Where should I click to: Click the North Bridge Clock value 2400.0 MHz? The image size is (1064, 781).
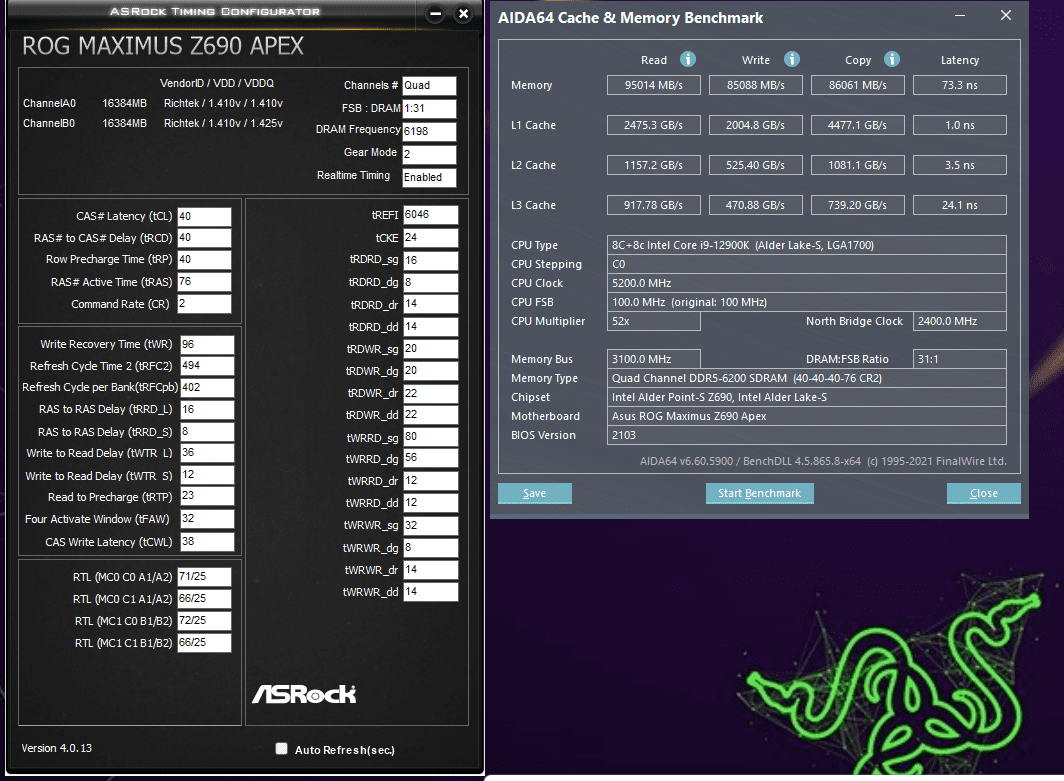[960, 321]
